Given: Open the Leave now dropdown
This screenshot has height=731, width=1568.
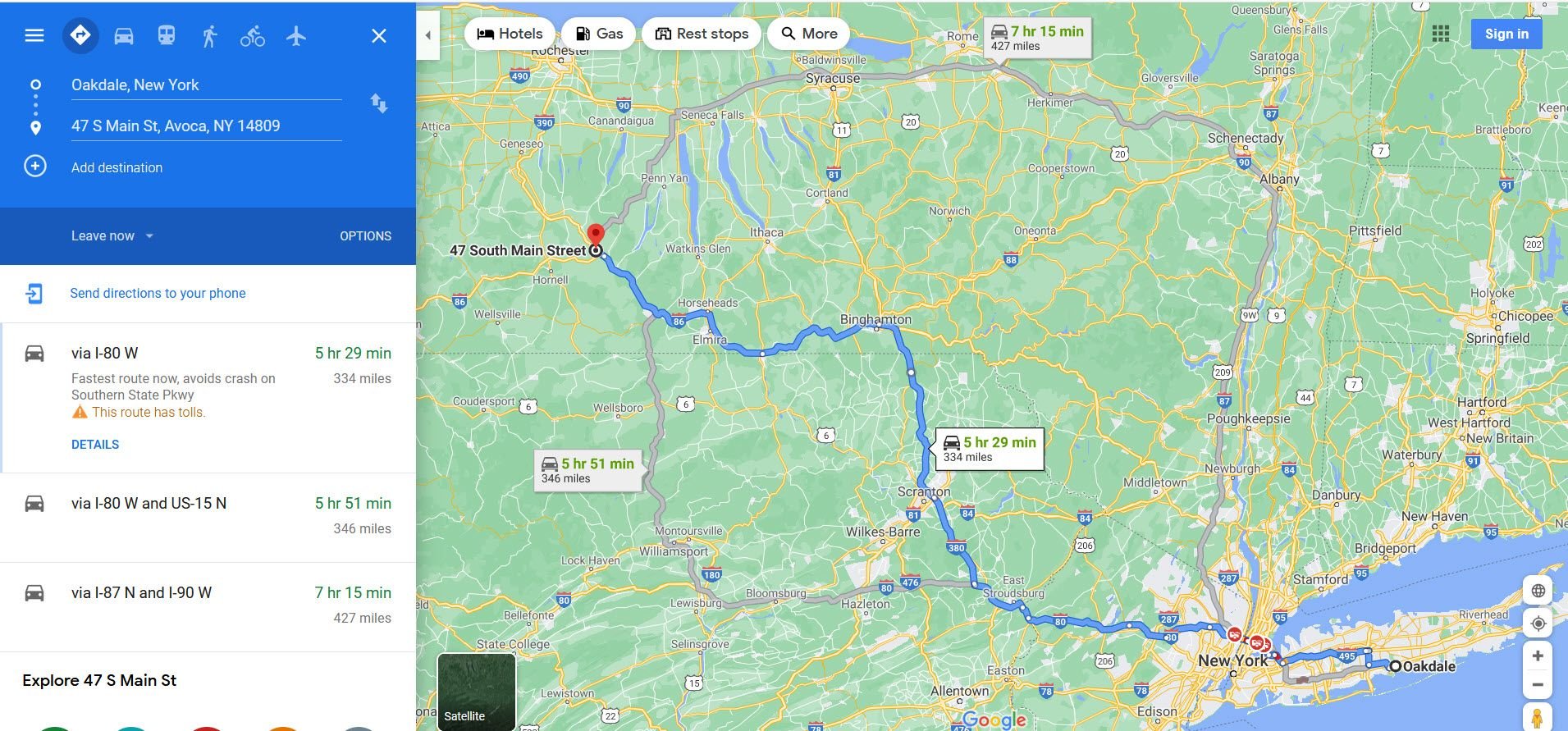Looking at the screenshot, I should [112, 236].
